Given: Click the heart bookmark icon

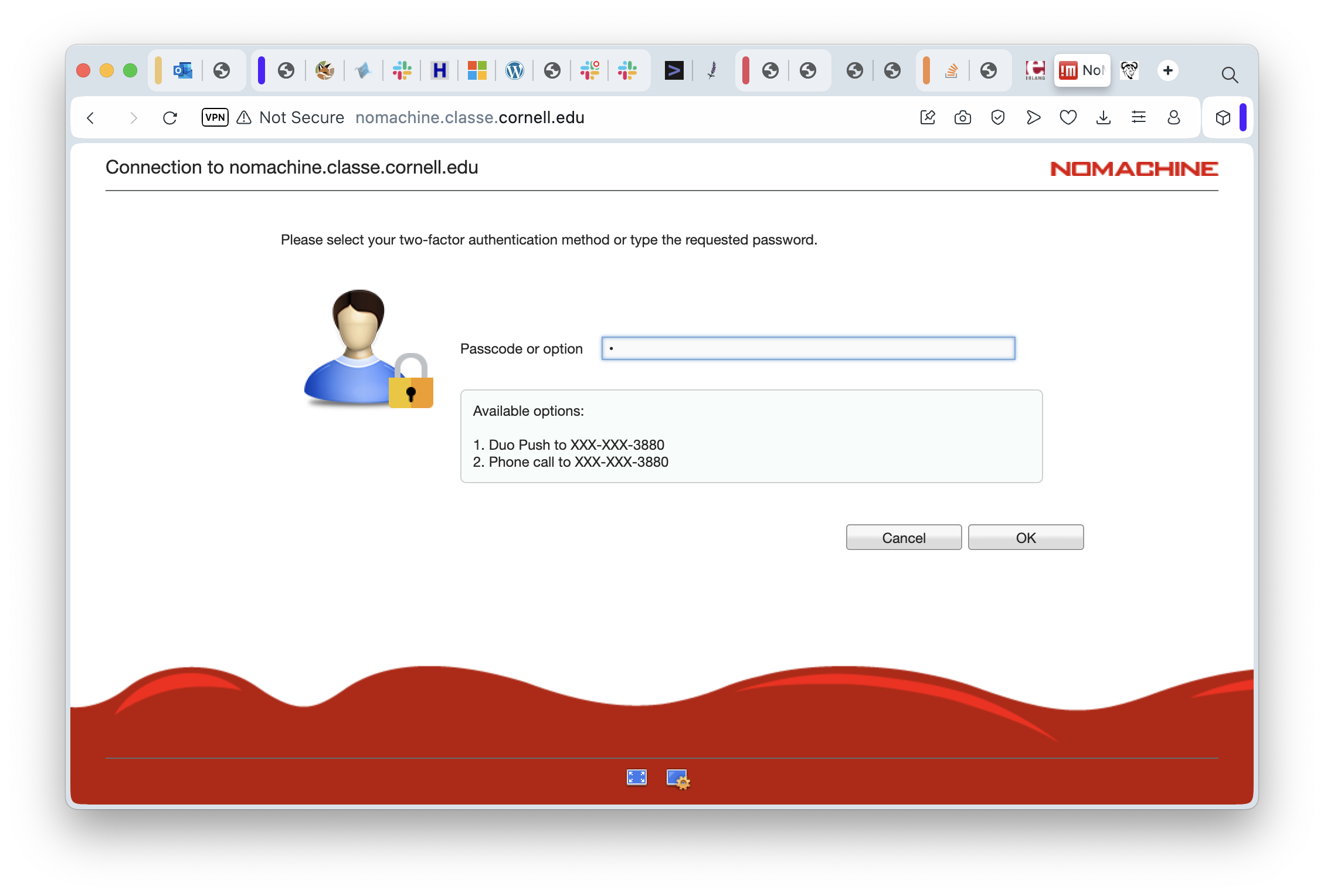Looking at the screenshot, I should pos(1068,118).
